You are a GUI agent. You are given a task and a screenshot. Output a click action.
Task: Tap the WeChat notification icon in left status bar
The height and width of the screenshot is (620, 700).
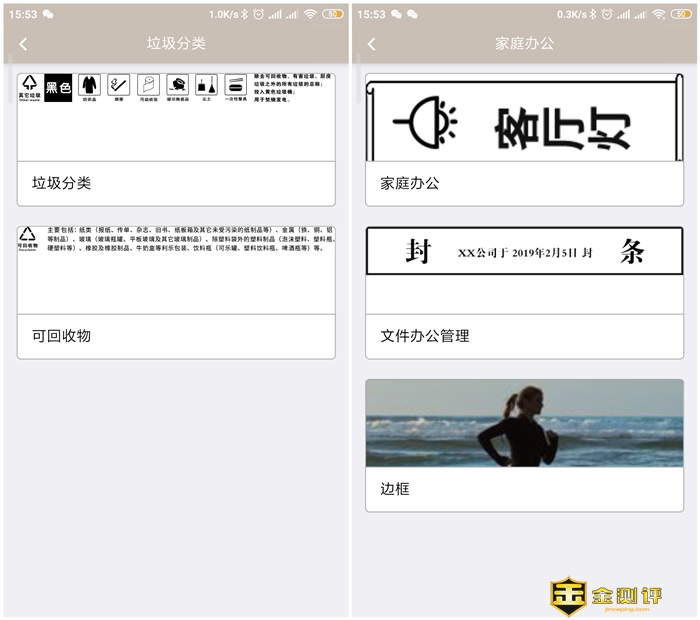coord(48,14)
